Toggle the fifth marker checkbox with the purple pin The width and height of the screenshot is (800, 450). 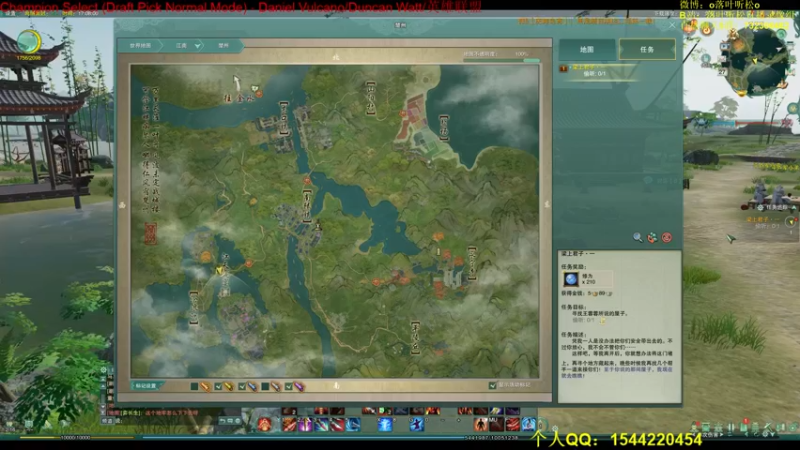pos(289,387)
